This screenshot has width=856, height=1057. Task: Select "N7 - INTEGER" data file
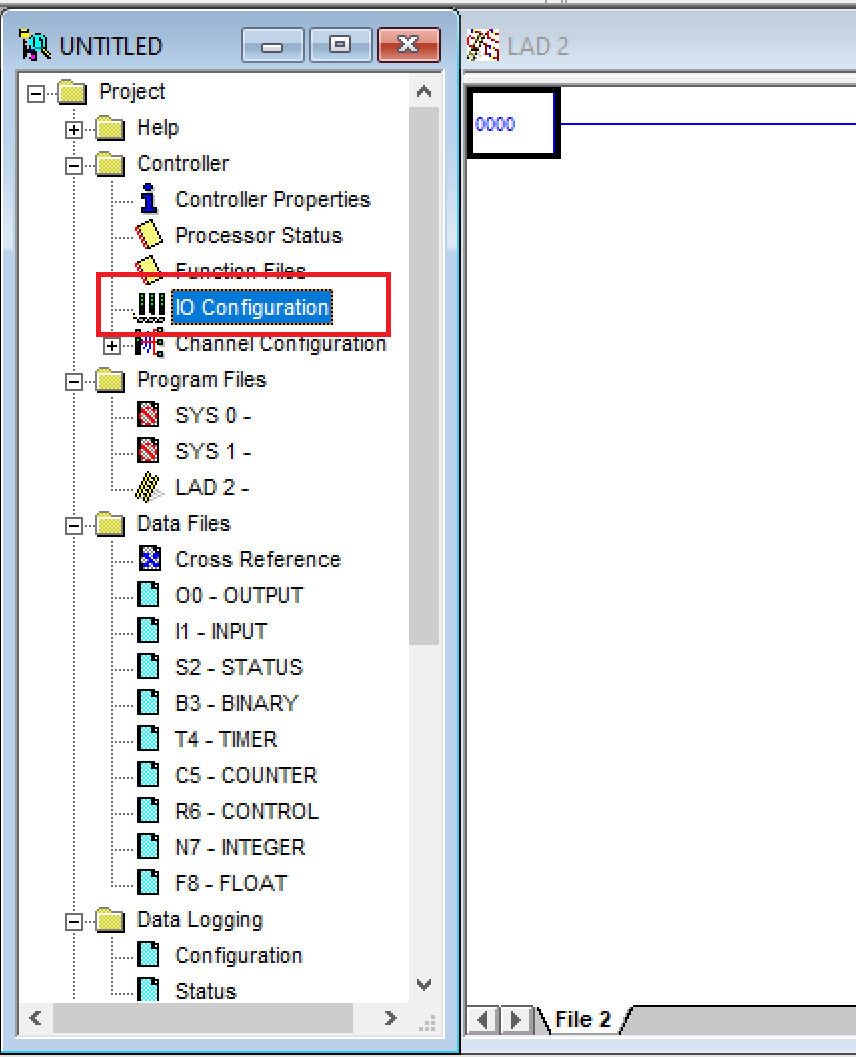[240, 847]
